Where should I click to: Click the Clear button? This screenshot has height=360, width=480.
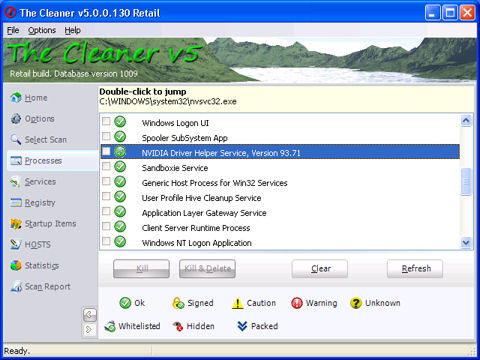pos(320,269)
